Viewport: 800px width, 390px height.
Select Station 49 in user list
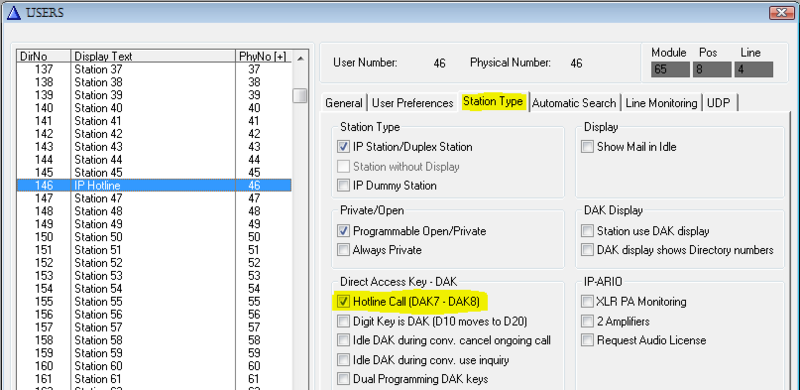point(154,224)
